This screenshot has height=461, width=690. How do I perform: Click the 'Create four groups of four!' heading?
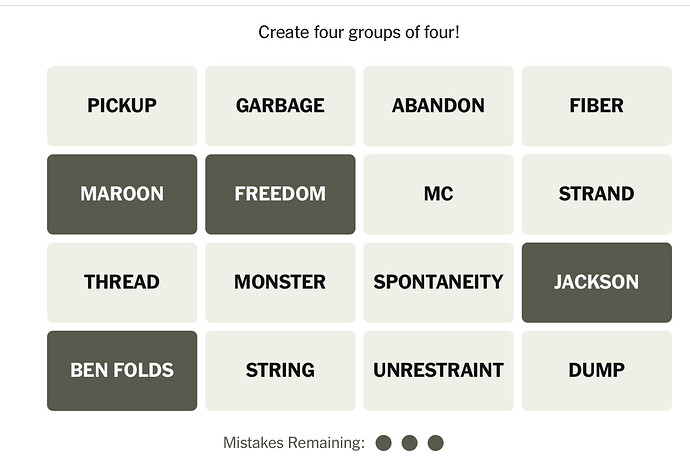click(x=359, y=33)
